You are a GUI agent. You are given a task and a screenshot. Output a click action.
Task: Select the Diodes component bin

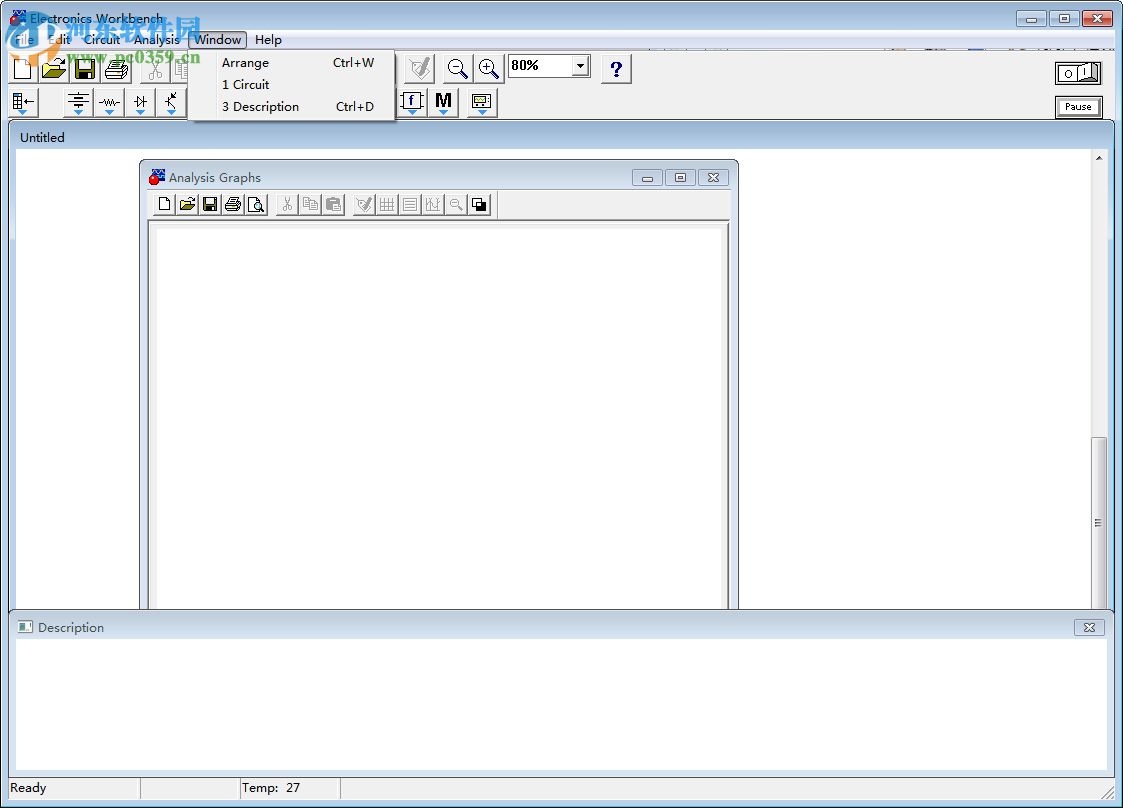point(139,100)
